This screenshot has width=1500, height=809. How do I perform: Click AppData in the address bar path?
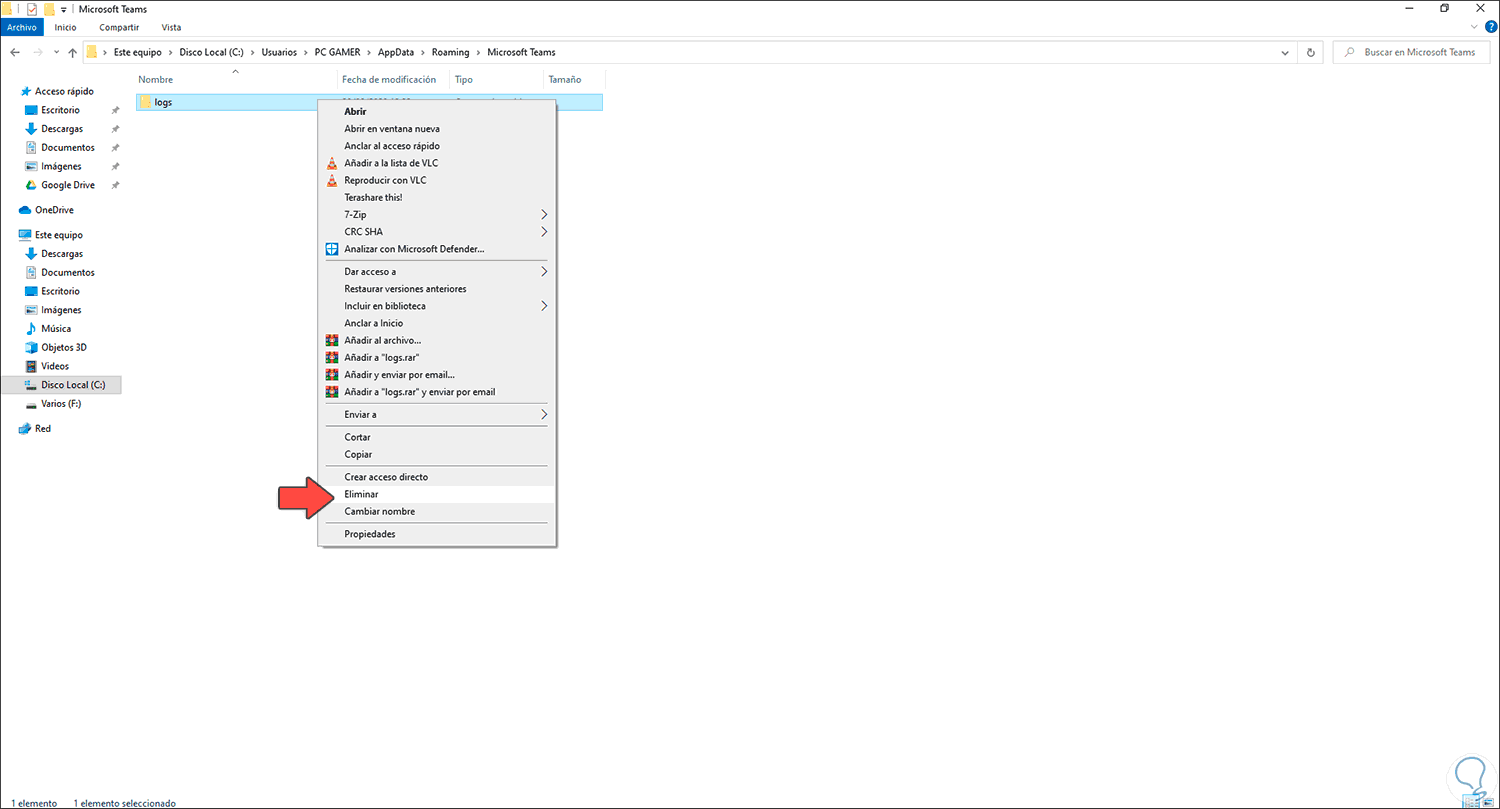[396, 52]
